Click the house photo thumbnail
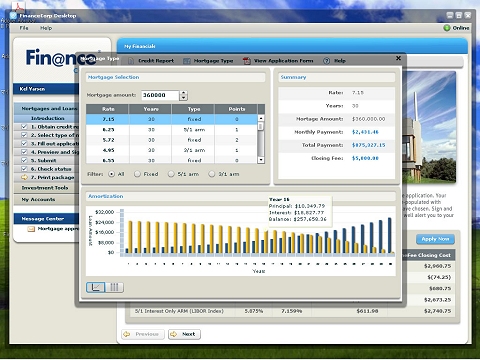Viewport: 480px width, 360px height. click(429, 127)
